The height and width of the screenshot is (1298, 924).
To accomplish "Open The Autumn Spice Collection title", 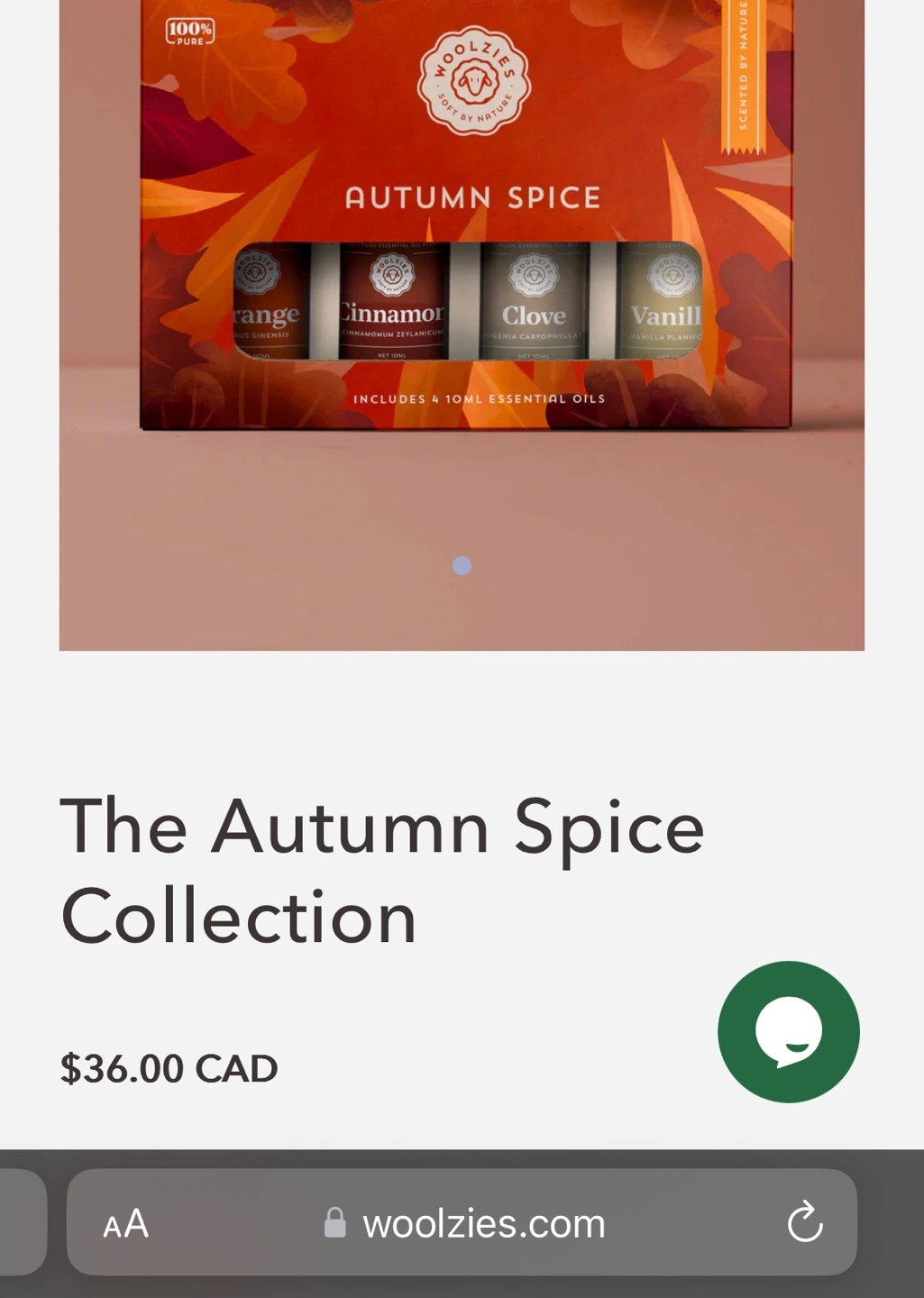I will [381, 871].
